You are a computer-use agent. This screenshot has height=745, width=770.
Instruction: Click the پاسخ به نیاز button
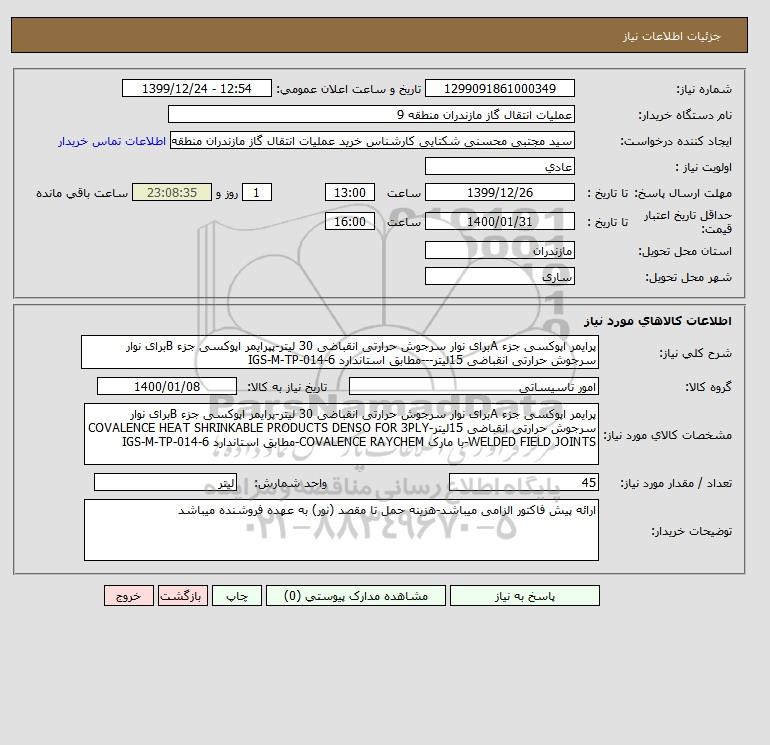(524, 596)
